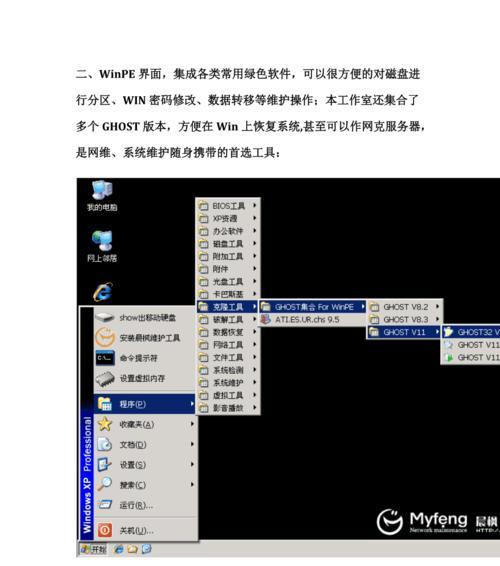500x566 pixels.
Task: Click the 命令提示符 console icon
Action: (105, 358)
